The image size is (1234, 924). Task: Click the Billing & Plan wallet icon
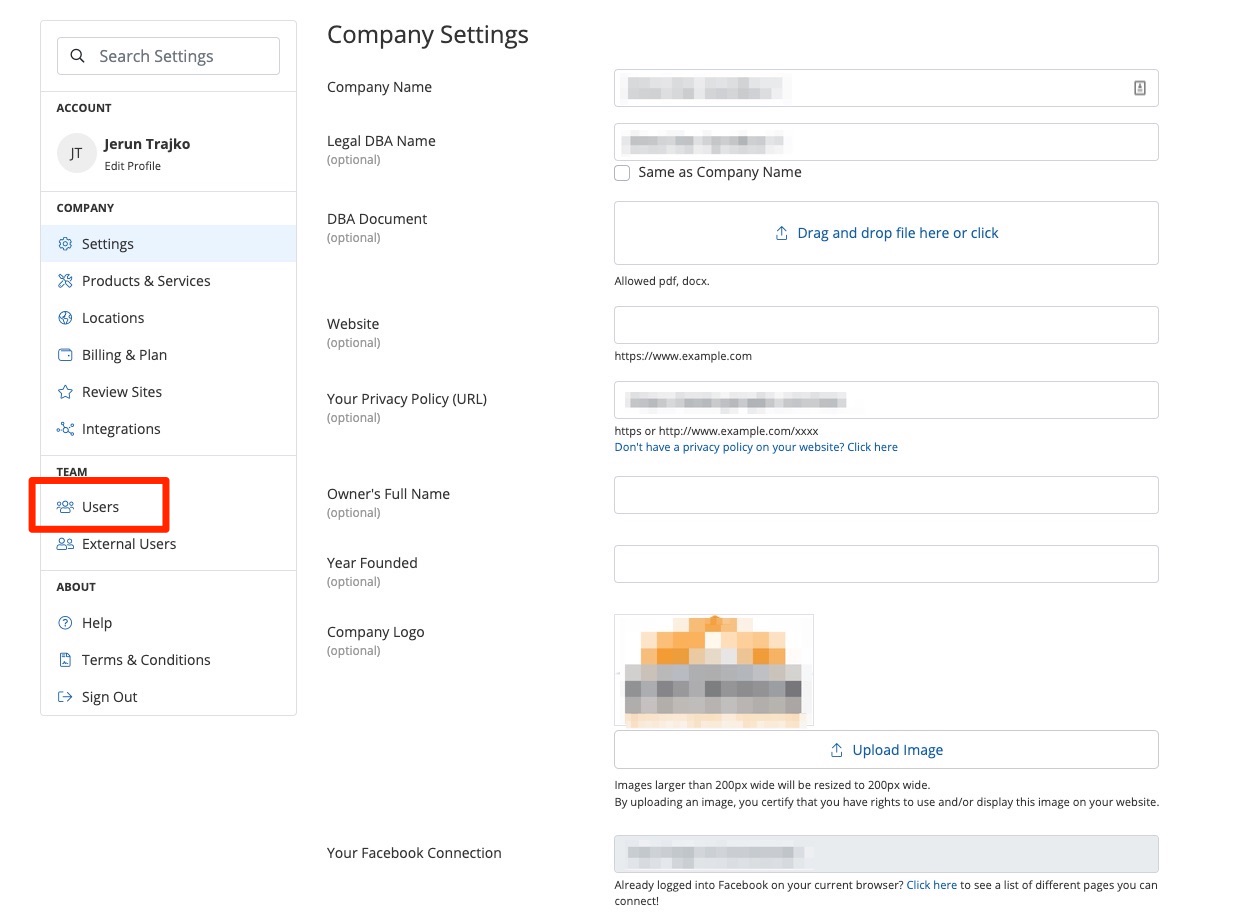click(x=65, y=355)
